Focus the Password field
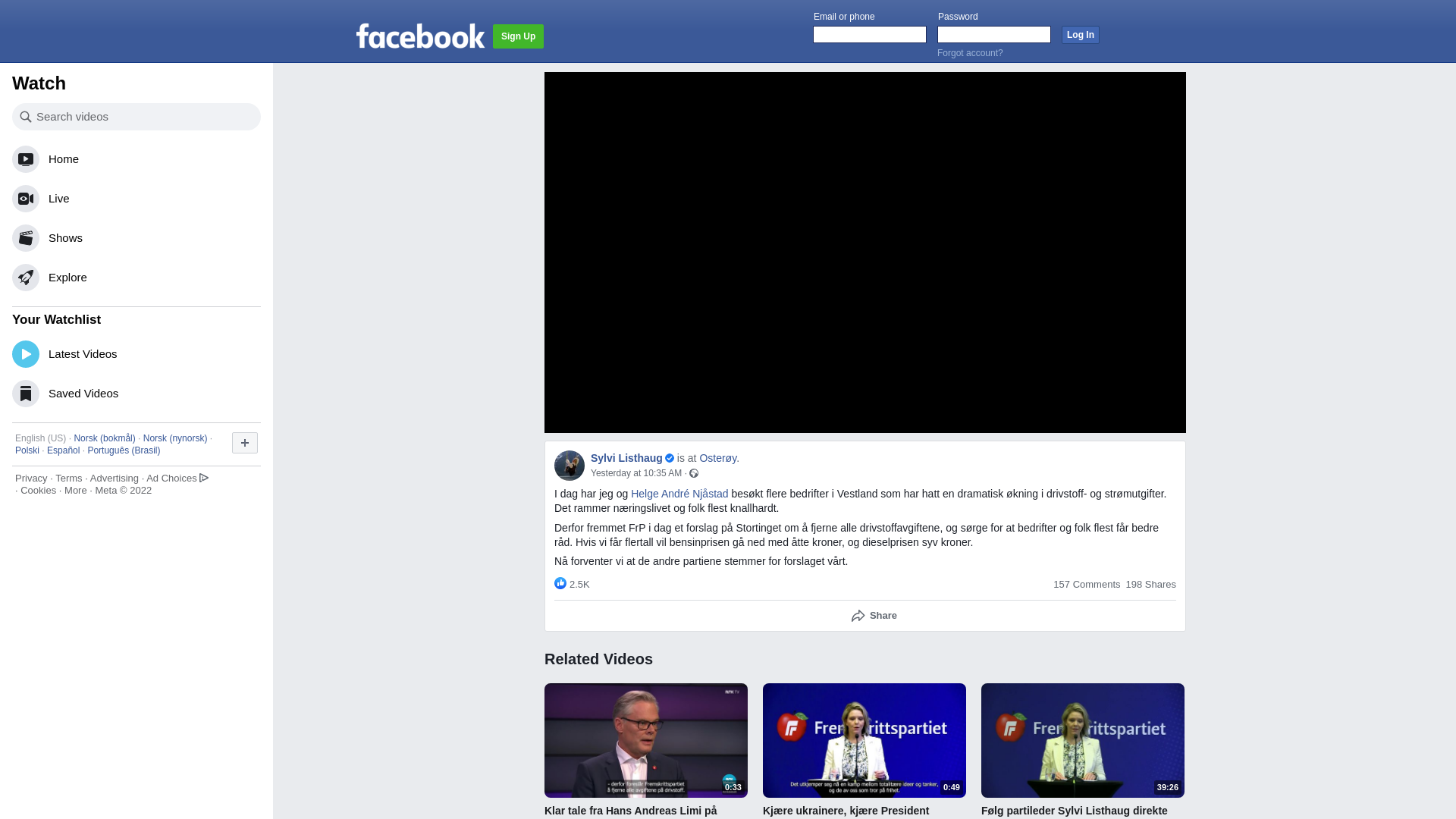The image size is (1456, 819). [x=994, y=34]
